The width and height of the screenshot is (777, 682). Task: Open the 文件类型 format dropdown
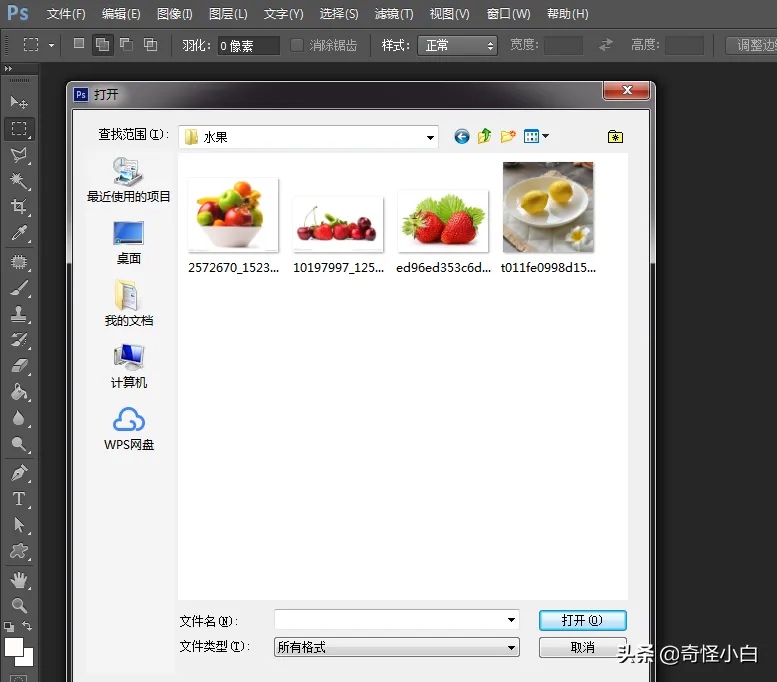coord(511,648)
